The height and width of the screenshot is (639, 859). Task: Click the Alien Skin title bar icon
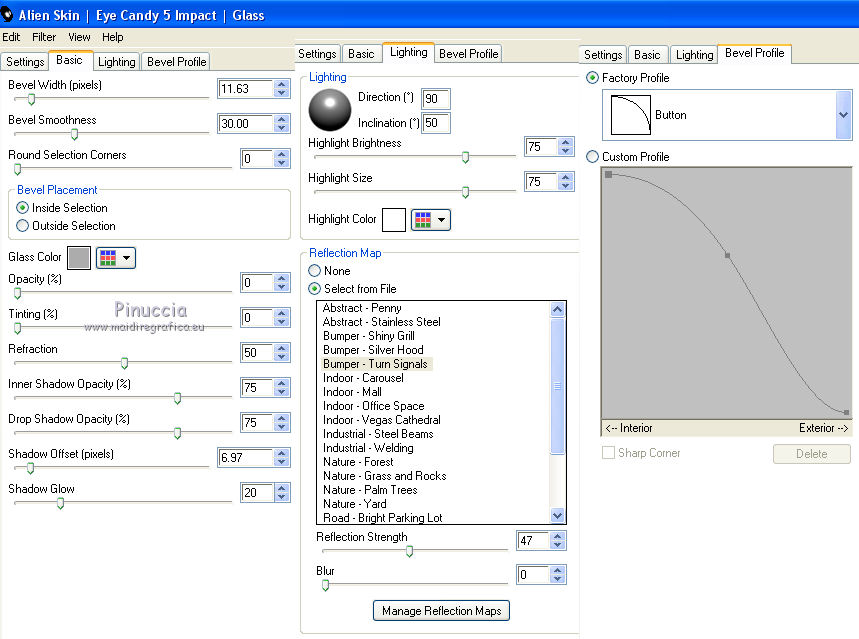click(x=9, y=15)
